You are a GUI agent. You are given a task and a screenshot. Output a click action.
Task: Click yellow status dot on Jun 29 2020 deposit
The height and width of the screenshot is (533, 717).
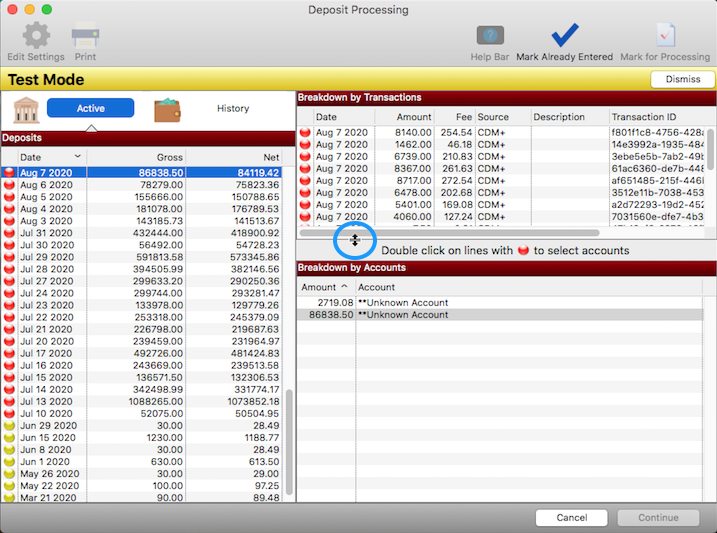coord(9,425)
